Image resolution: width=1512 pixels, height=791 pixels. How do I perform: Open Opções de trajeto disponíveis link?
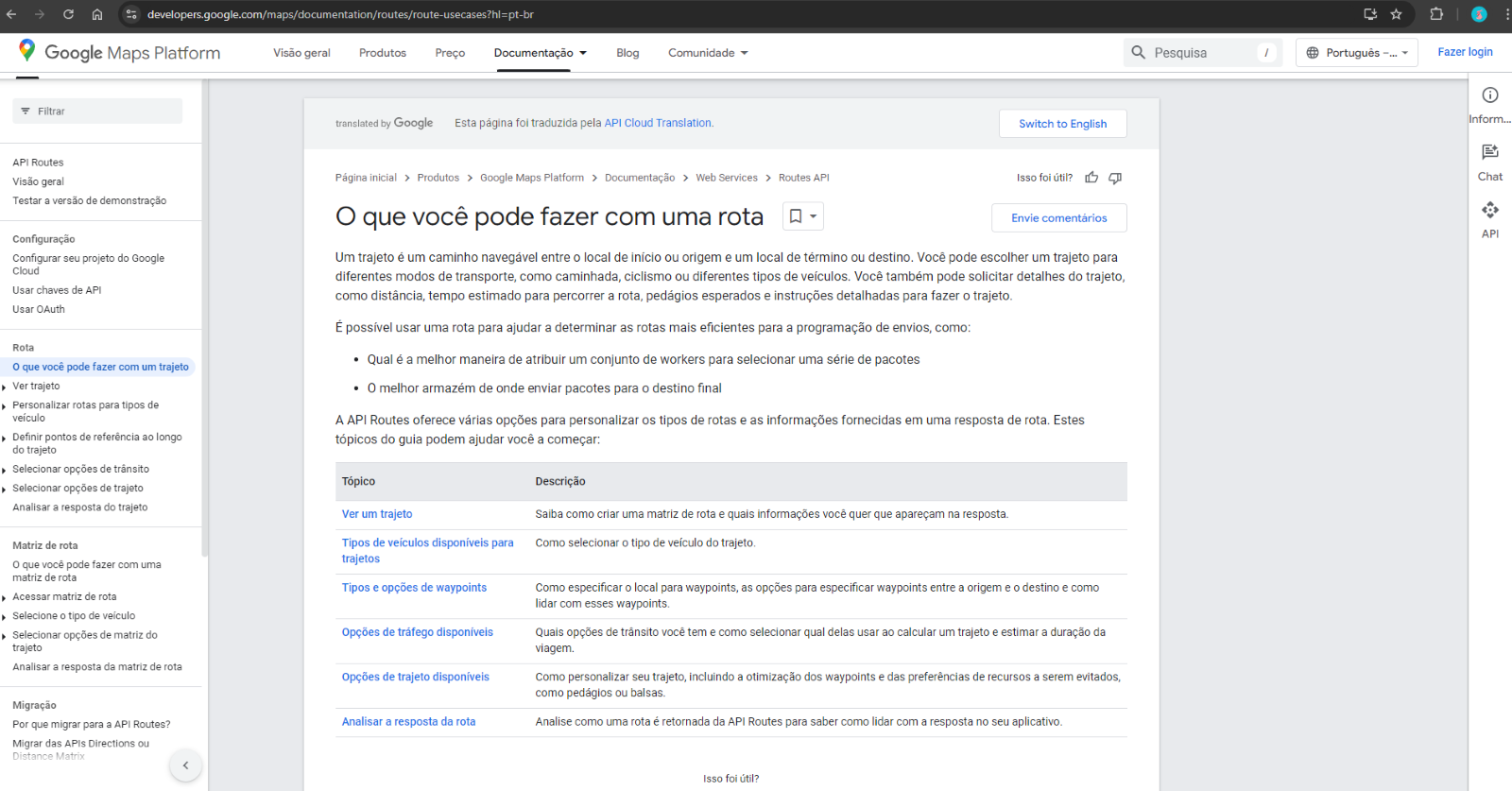[x=416, y=677]
